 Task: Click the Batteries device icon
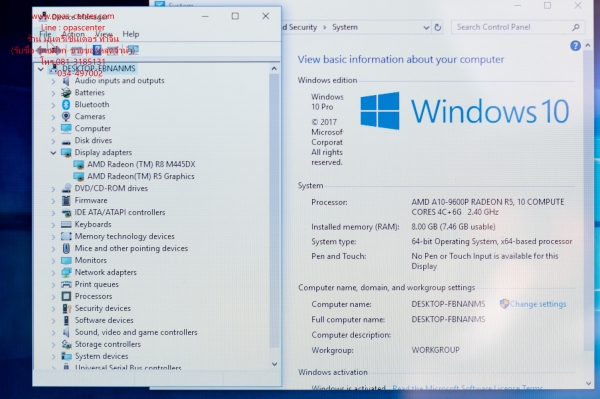pyautogui.click(x=66, y=93)
